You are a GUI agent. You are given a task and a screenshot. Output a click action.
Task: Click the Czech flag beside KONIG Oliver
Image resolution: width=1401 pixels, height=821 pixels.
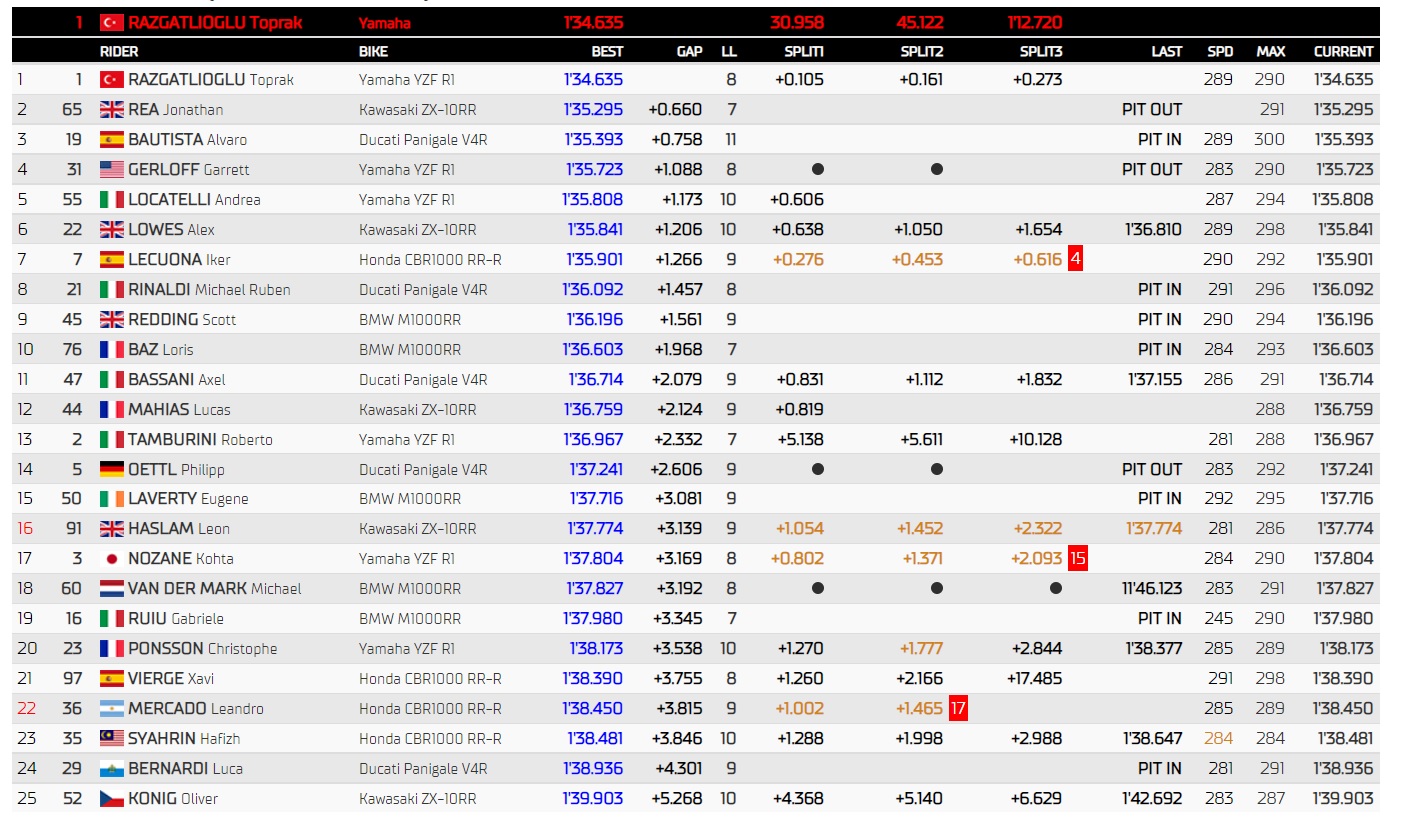pos(111,798)
